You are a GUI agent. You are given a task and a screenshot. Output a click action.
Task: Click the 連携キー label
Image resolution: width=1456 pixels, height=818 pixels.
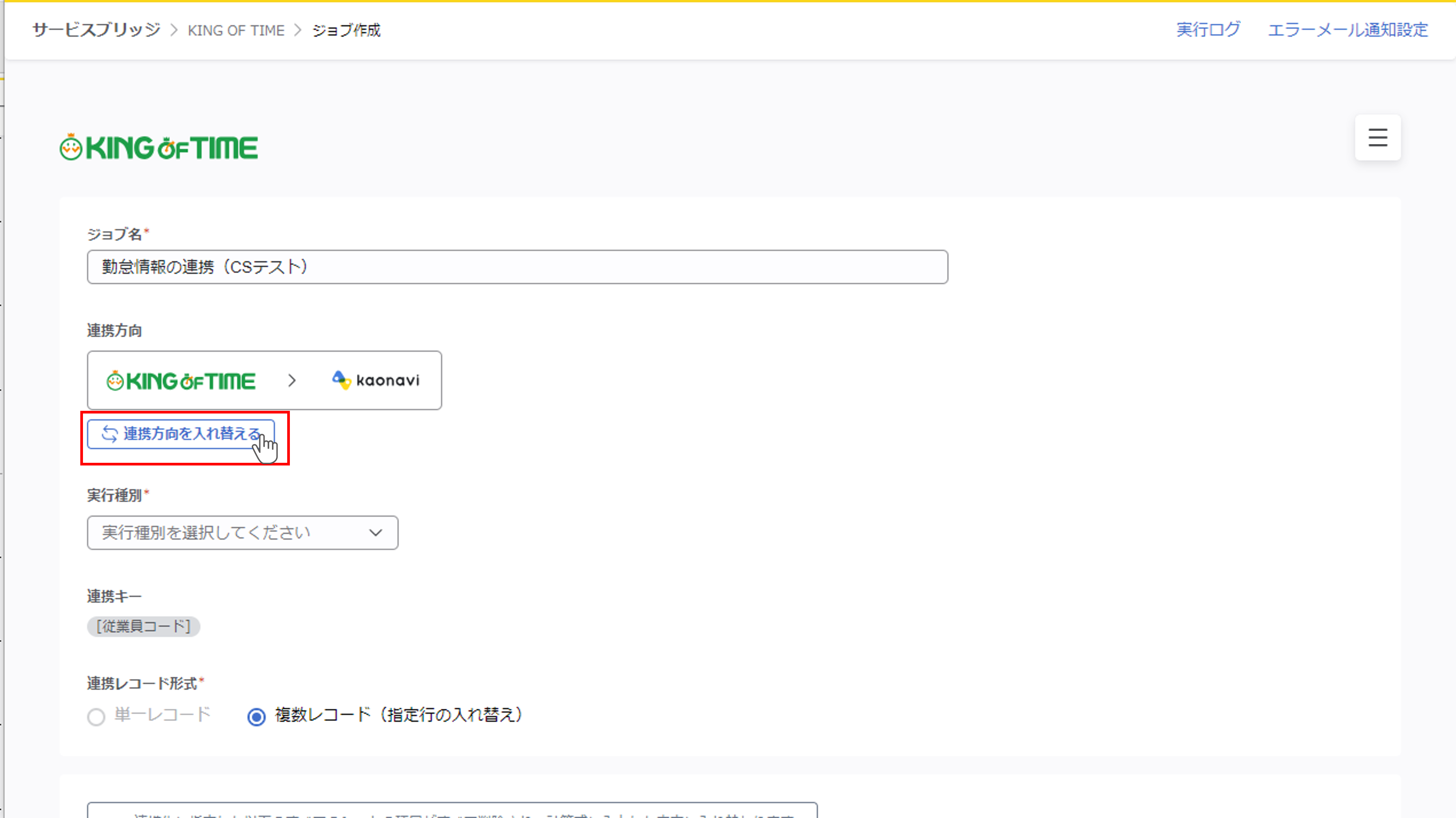point(114,596)
